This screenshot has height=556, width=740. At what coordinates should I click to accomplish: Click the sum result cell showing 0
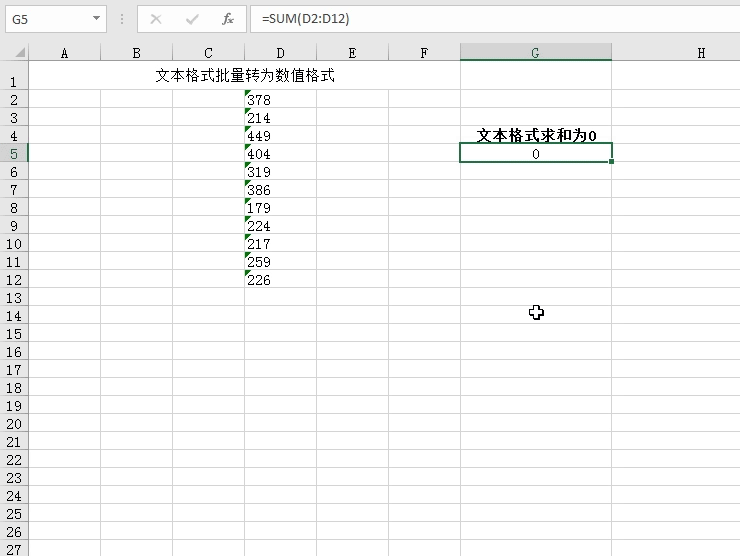click(x=536, y=153)
